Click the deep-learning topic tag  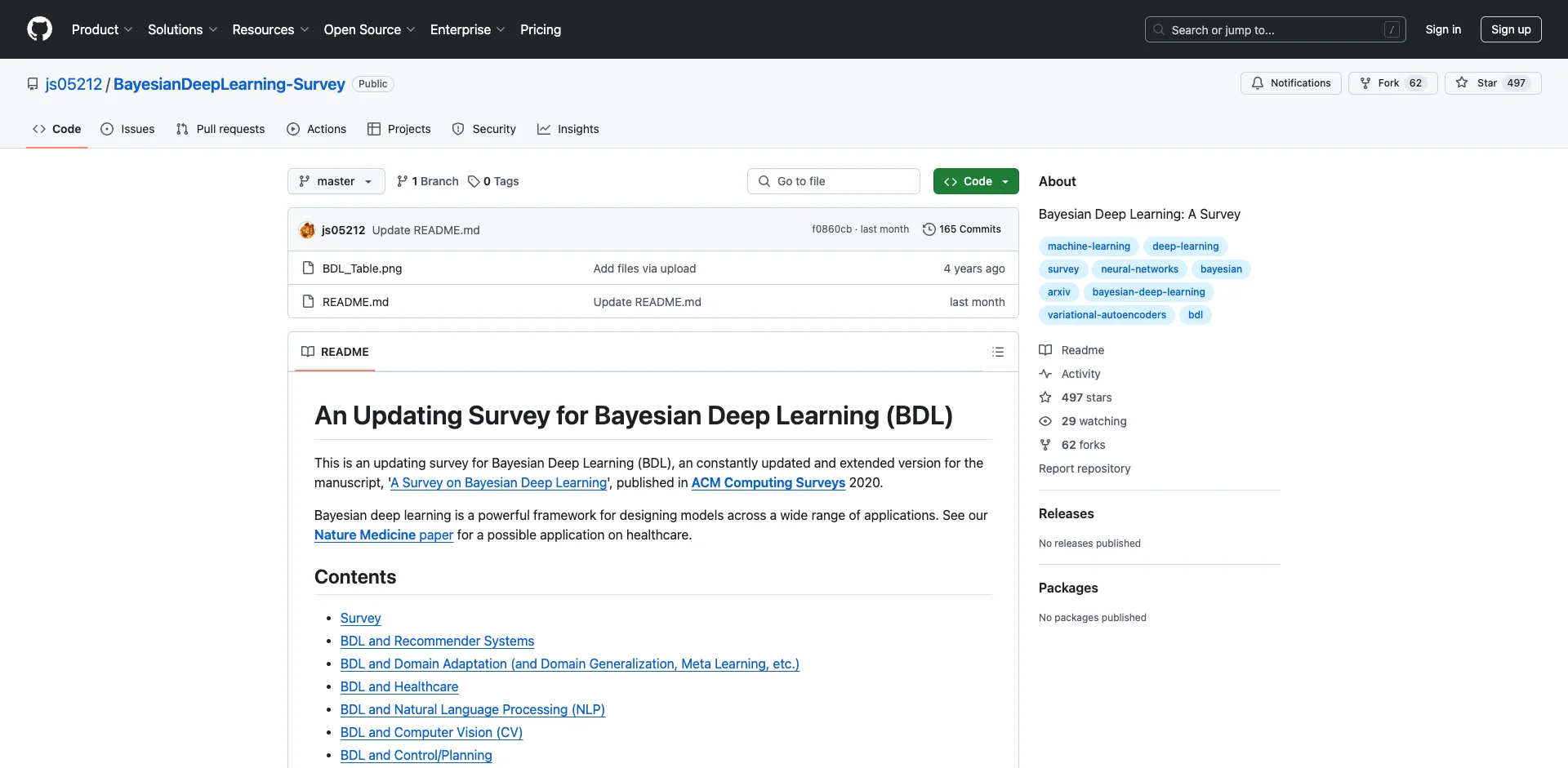1185,246
